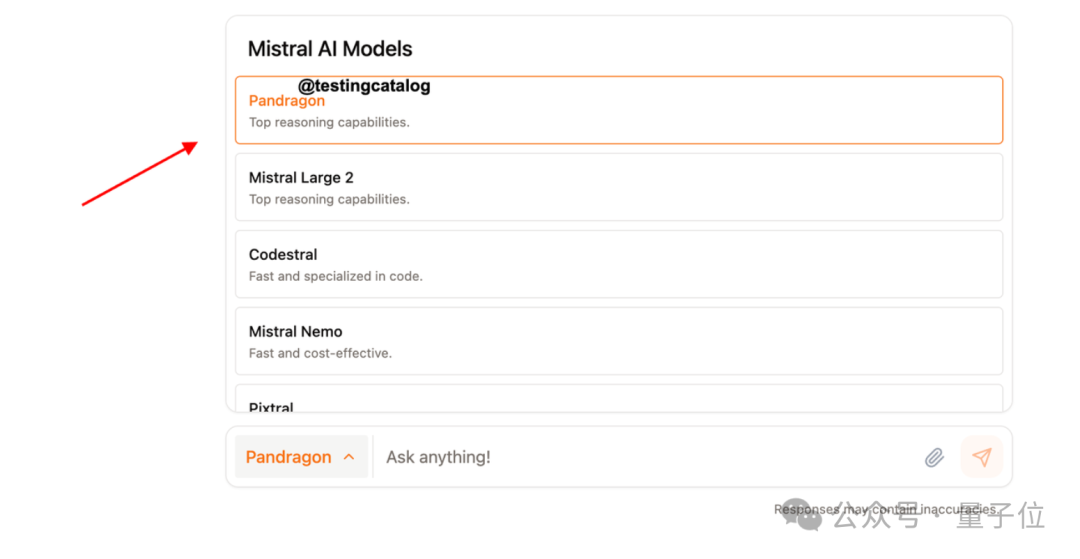The width and height of the screenshot is (1080, 559).
Task: Click the "Mistral AI Models" heading
Action: click(330, 49)
